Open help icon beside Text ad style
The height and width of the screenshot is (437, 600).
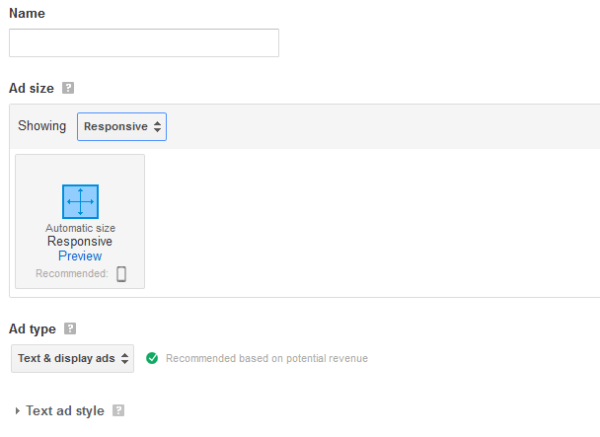118,410
